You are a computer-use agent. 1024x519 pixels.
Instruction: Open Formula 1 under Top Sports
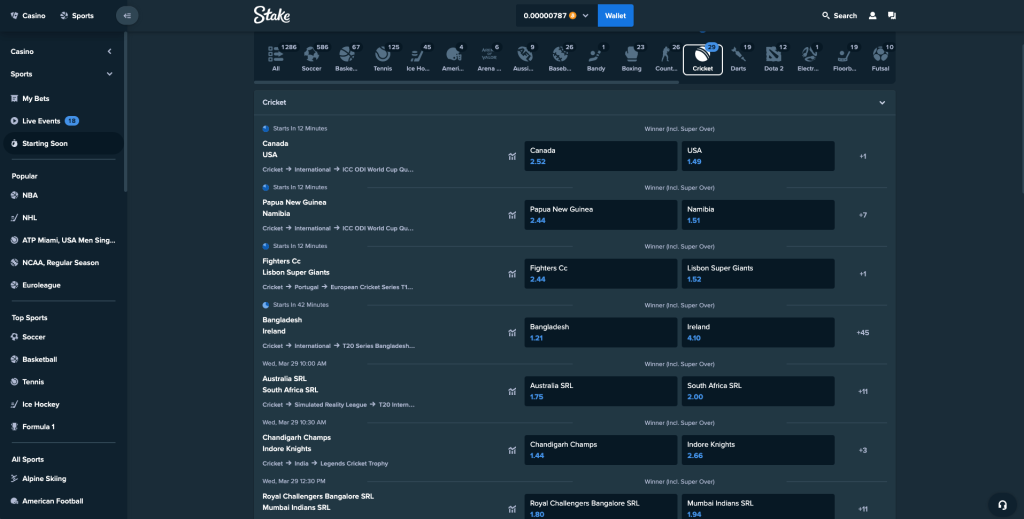point(33,427)
